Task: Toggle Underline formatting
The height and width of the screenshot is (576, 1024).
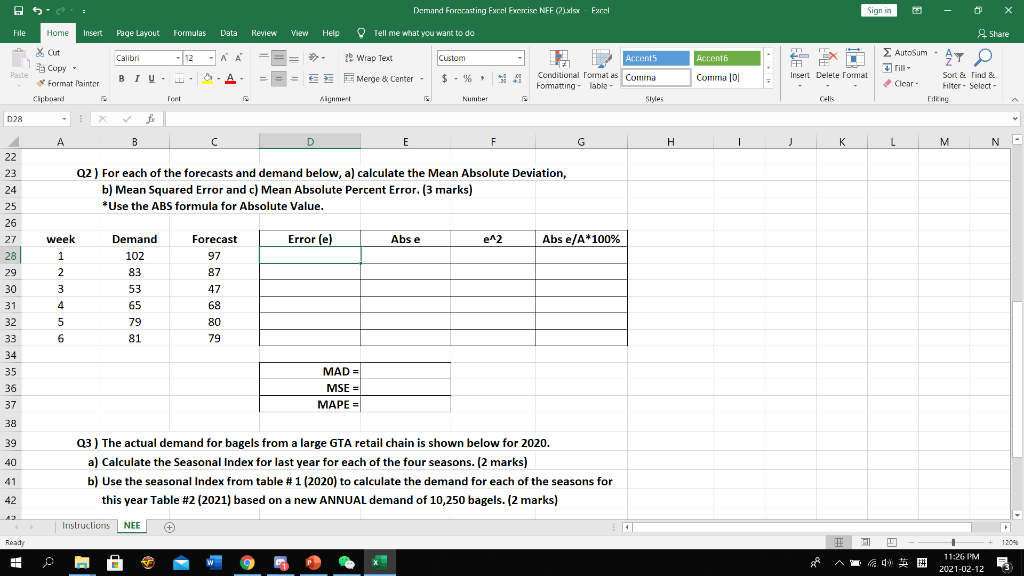Action: coord(151,77)
